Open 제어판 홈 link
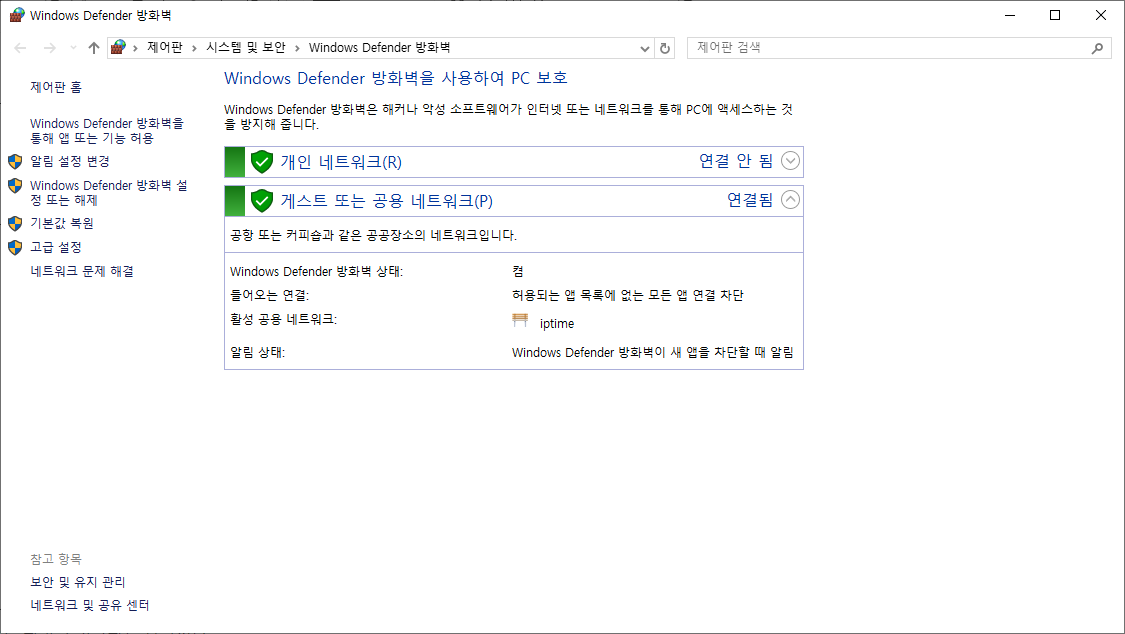The width and height of the screenshot is (1125, 634). click(56, 87)
